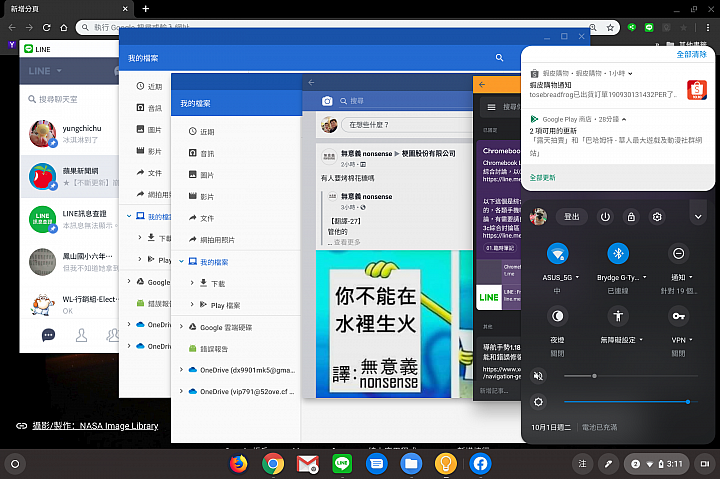720x479 pixels.
Task: Open the VPN key icon setting
Action: (679, 316)
